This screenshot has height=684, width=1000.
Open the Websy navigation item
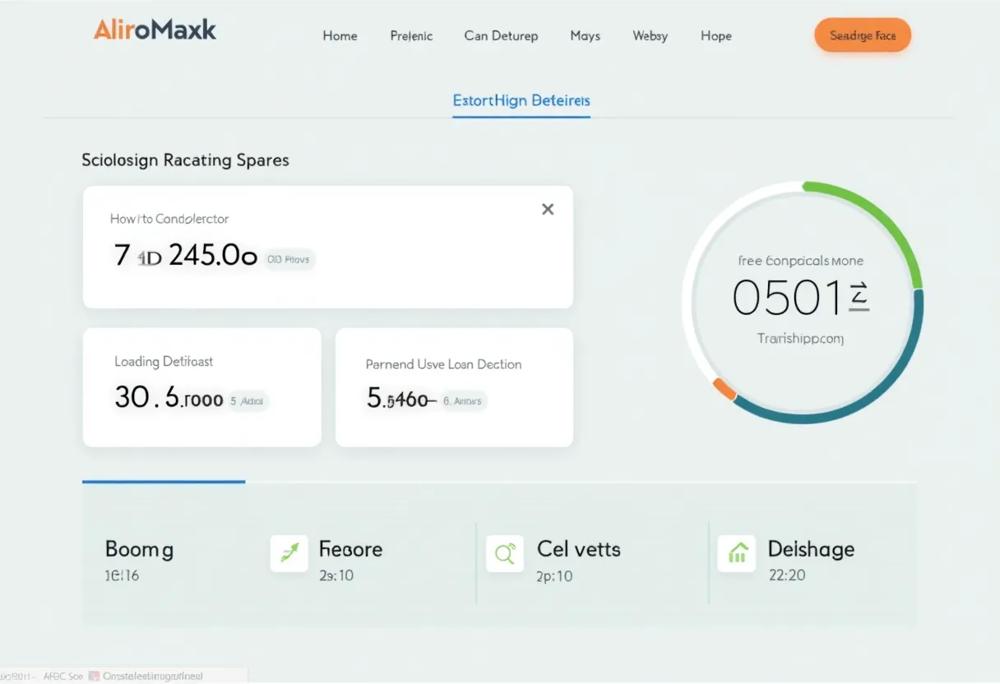pyautogui.click(x=650, y=36)
